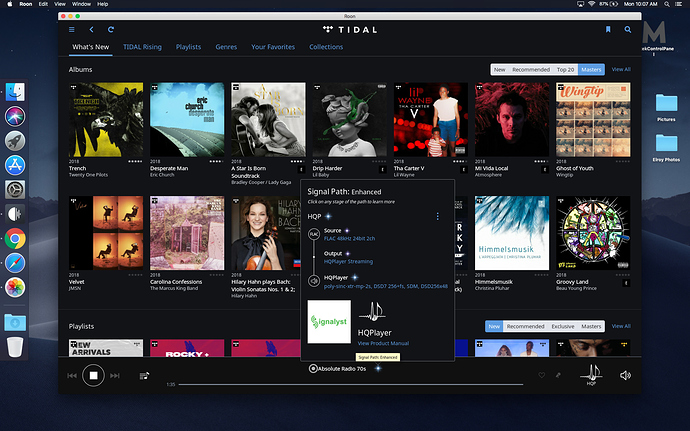Open the Desperate Man album cover

point(187,119)
